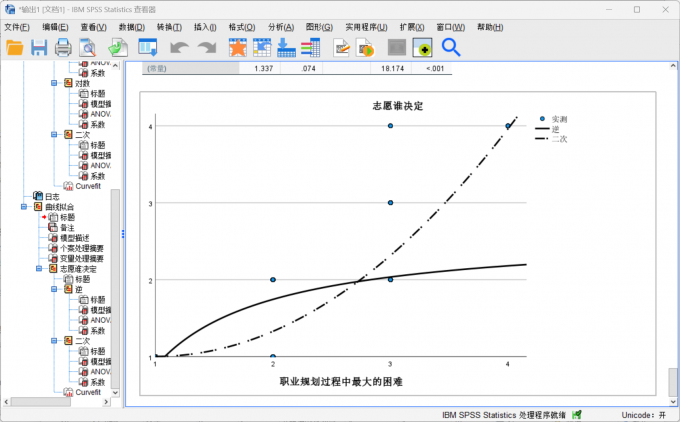This screenshot has height=422, width=680.
Task: Select 模型描述 in the outline tree
Action: 73,238
